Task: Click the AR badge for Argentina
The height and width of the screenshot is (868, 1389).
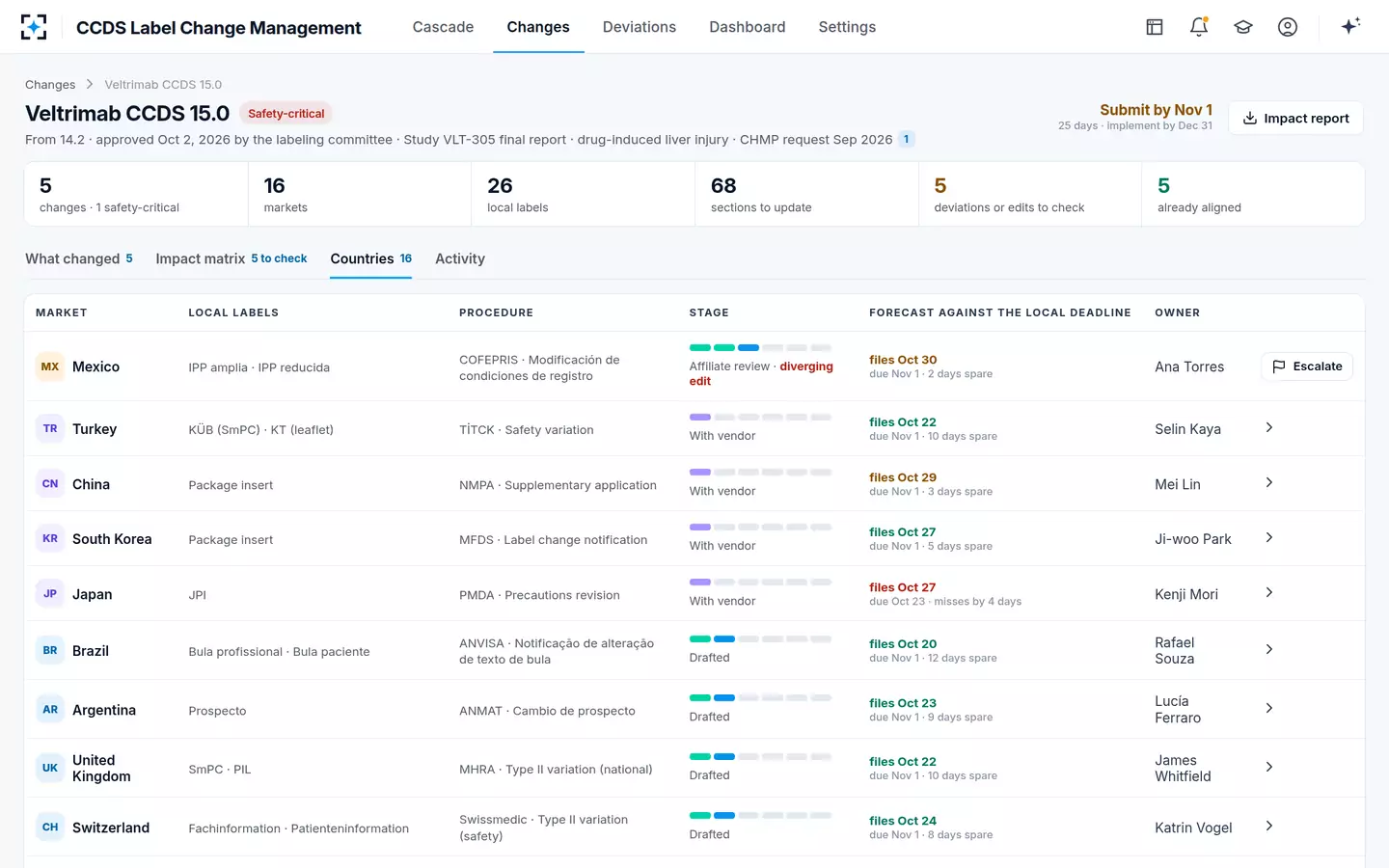Action: click(x=50, y=709)
